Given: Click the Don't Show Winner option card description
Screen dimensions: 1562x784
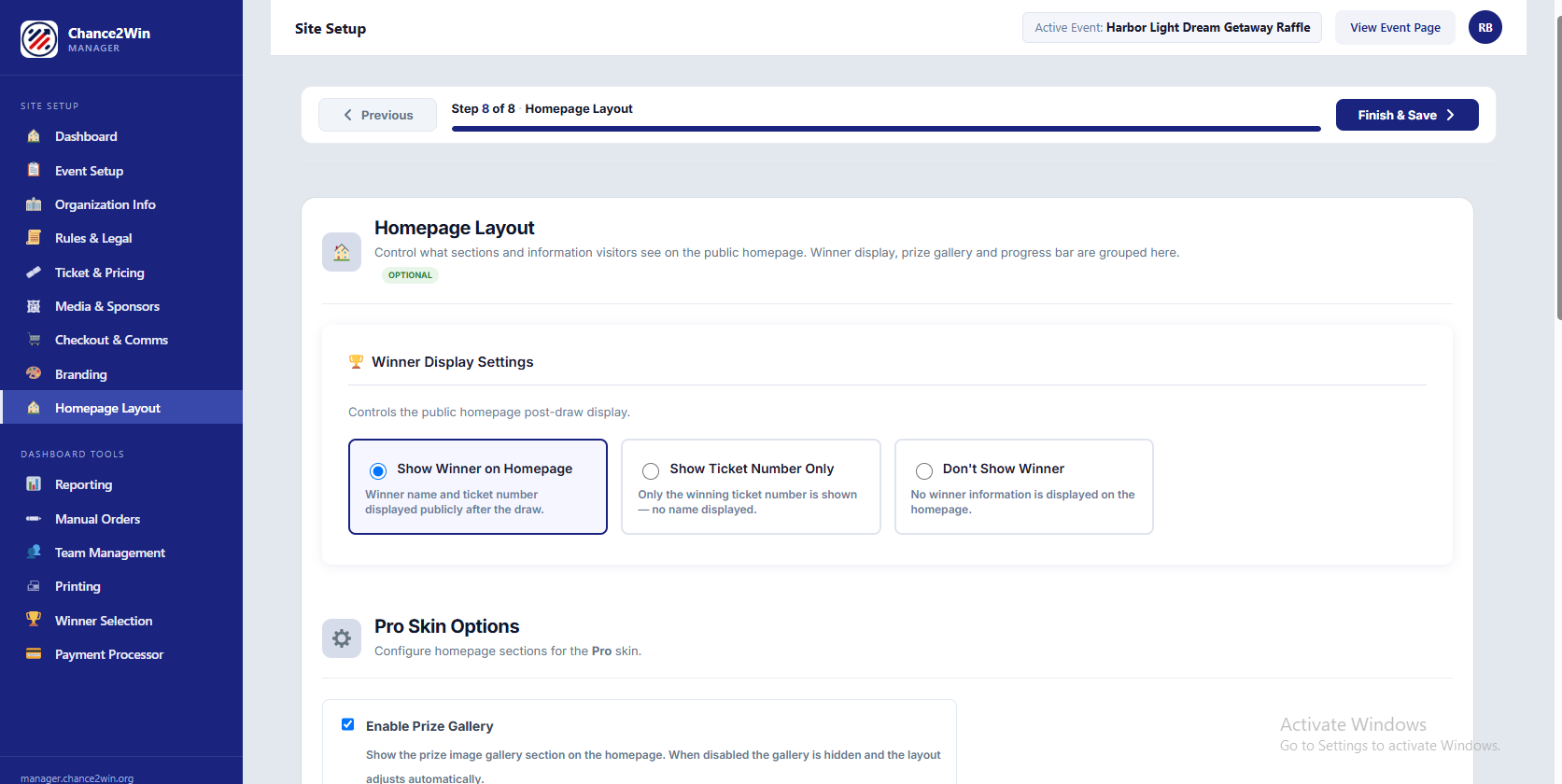Looking at the screenshot, I should [x=1022, y=502].
